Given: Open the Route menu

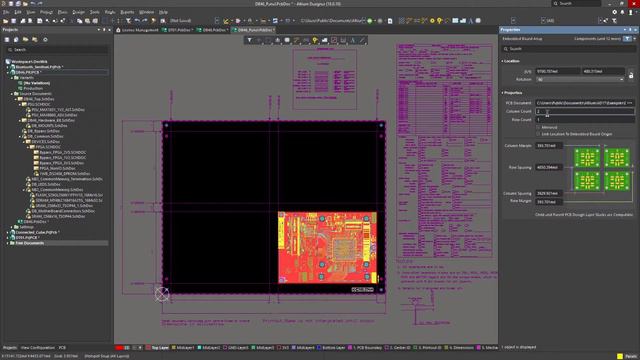Looking at the screenshot, I should click(110, 12).
